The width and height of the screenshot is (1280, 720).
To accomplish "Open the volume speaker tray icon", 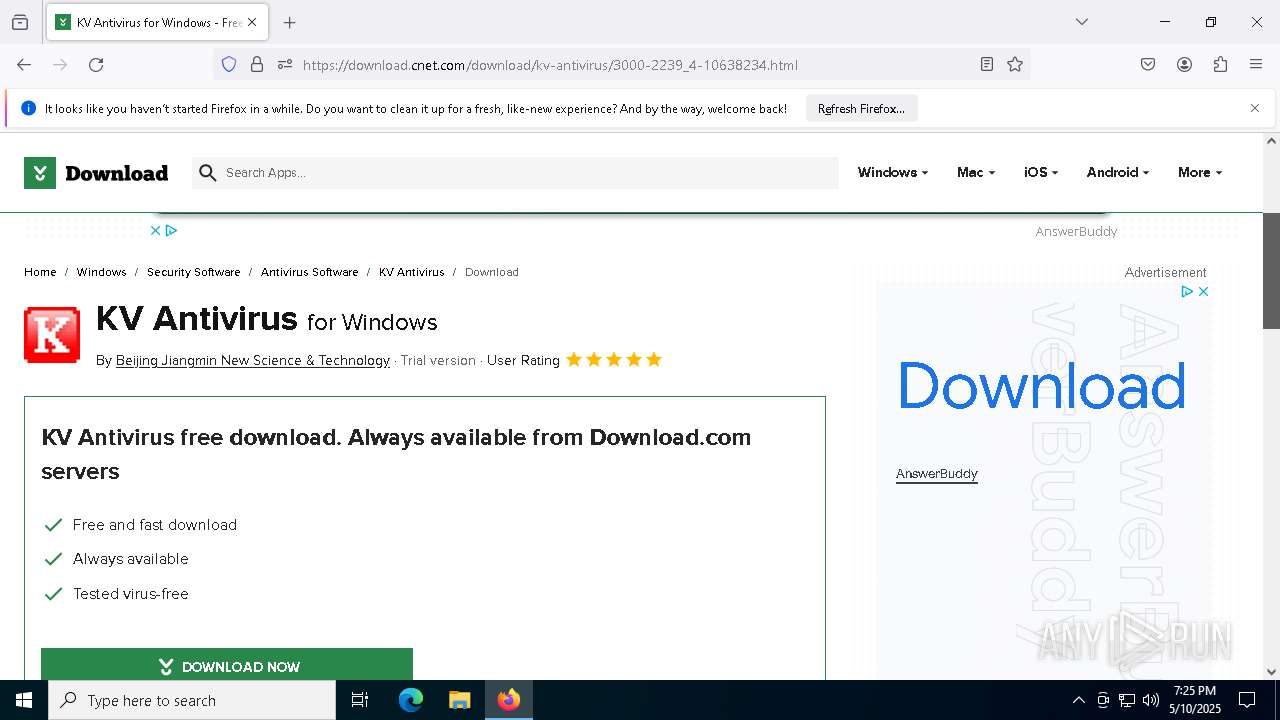I will point(1151,700).
